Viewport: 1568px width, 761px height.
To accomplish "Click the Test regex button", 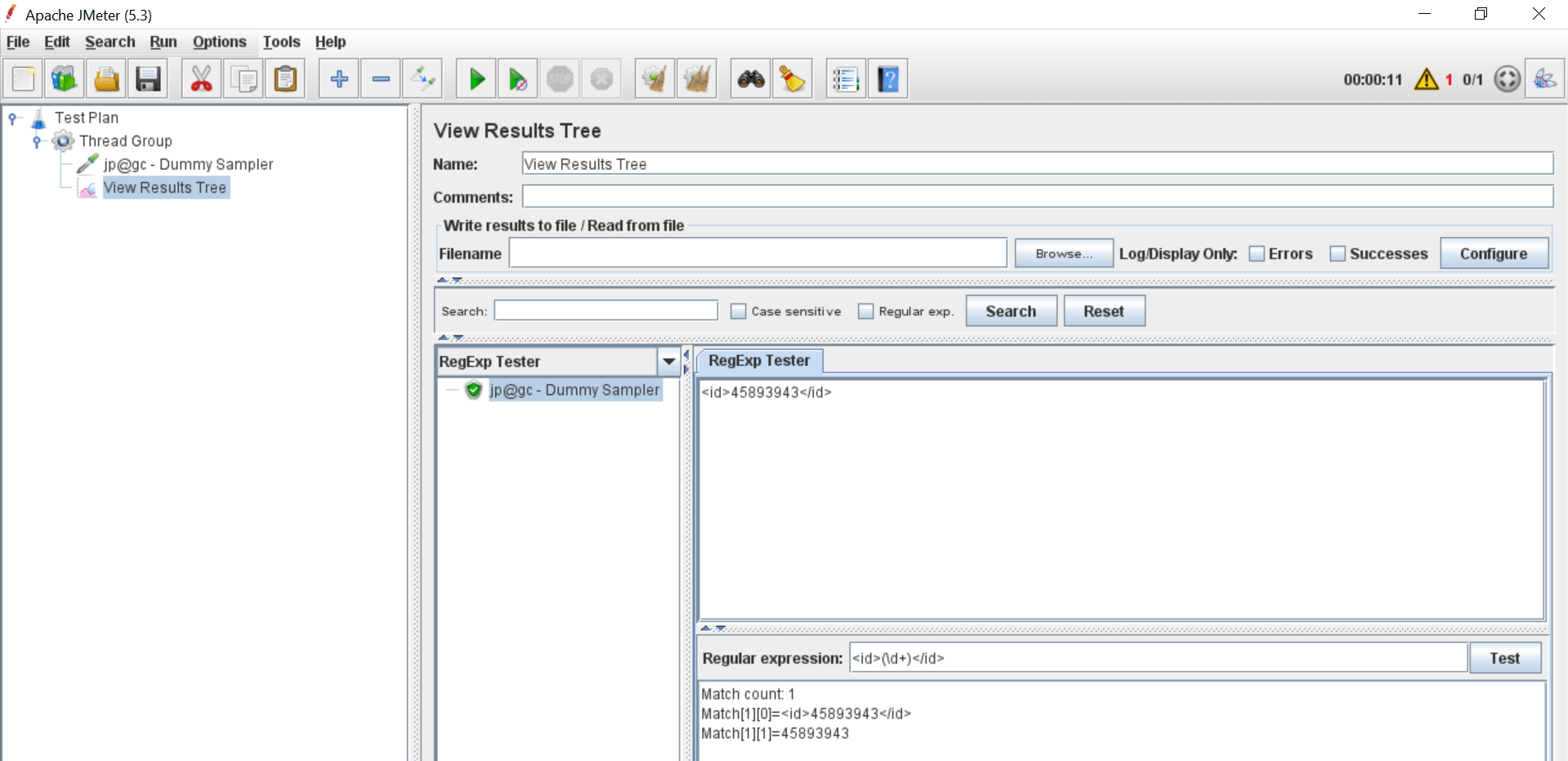I will tap(1504, 658).
